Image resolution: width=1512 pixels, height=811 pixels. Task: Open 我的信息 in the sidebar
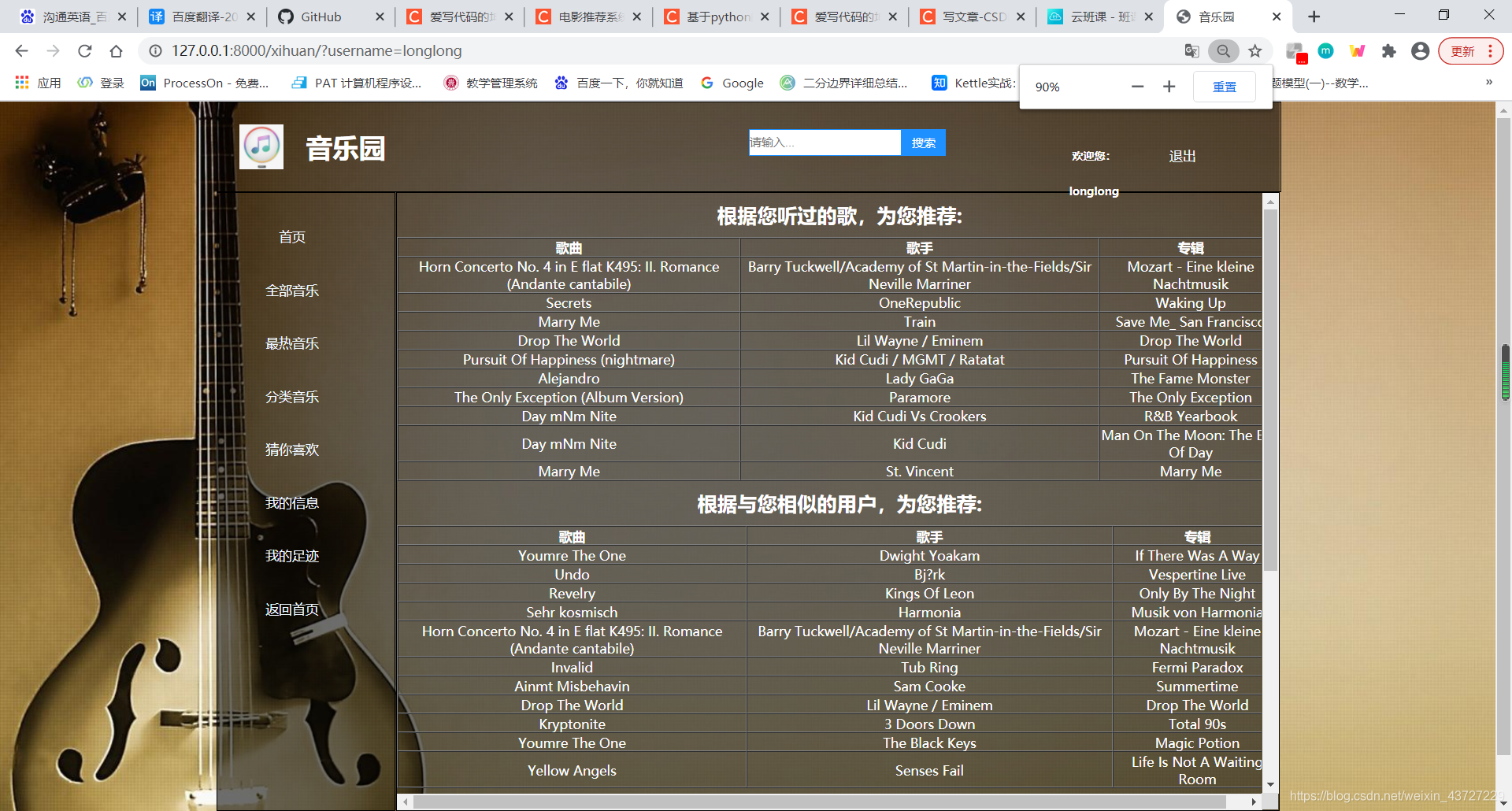(x=292, y=503)
